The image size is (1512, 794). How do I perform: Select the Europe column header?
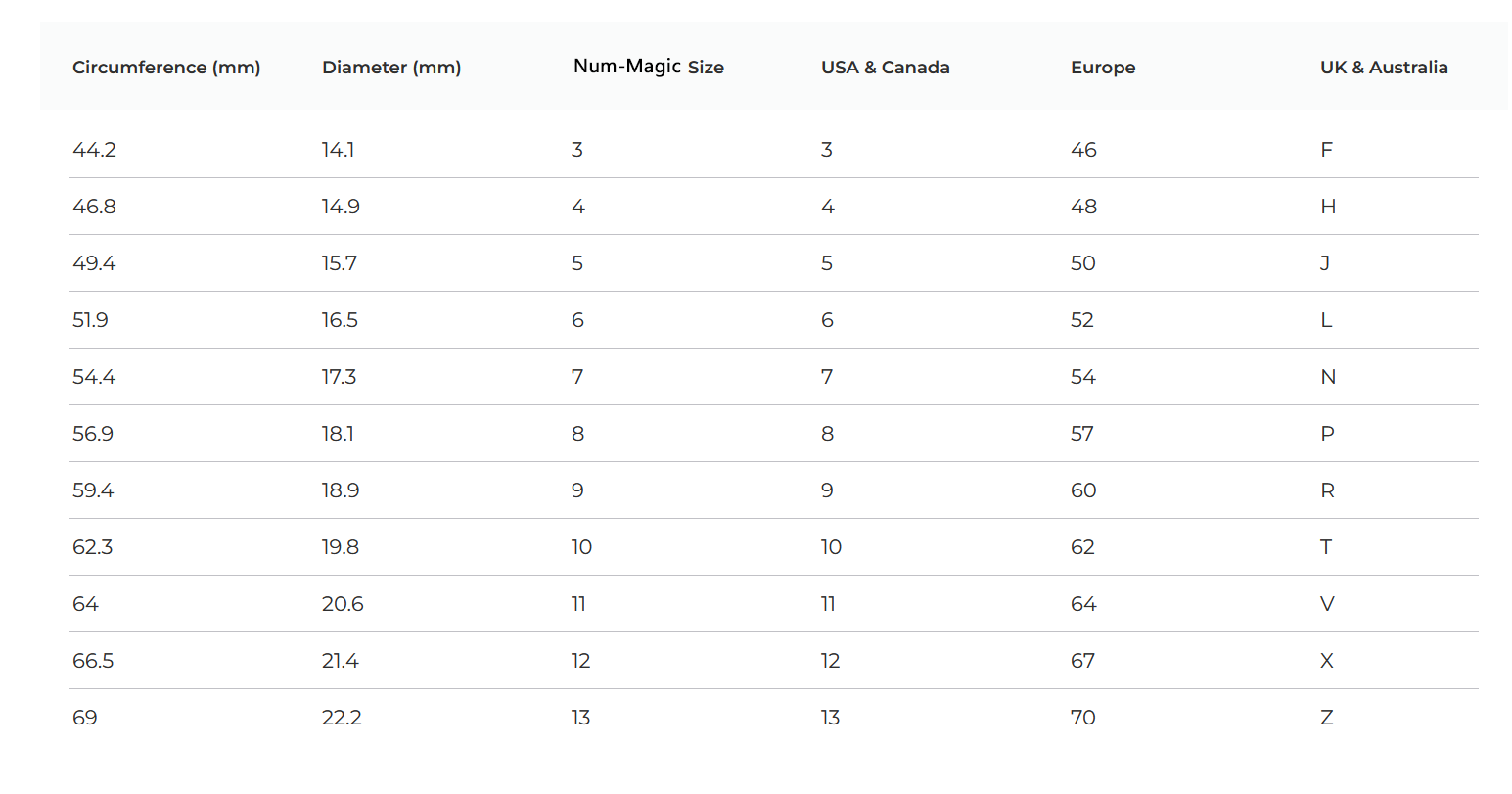pos(1103,68)
